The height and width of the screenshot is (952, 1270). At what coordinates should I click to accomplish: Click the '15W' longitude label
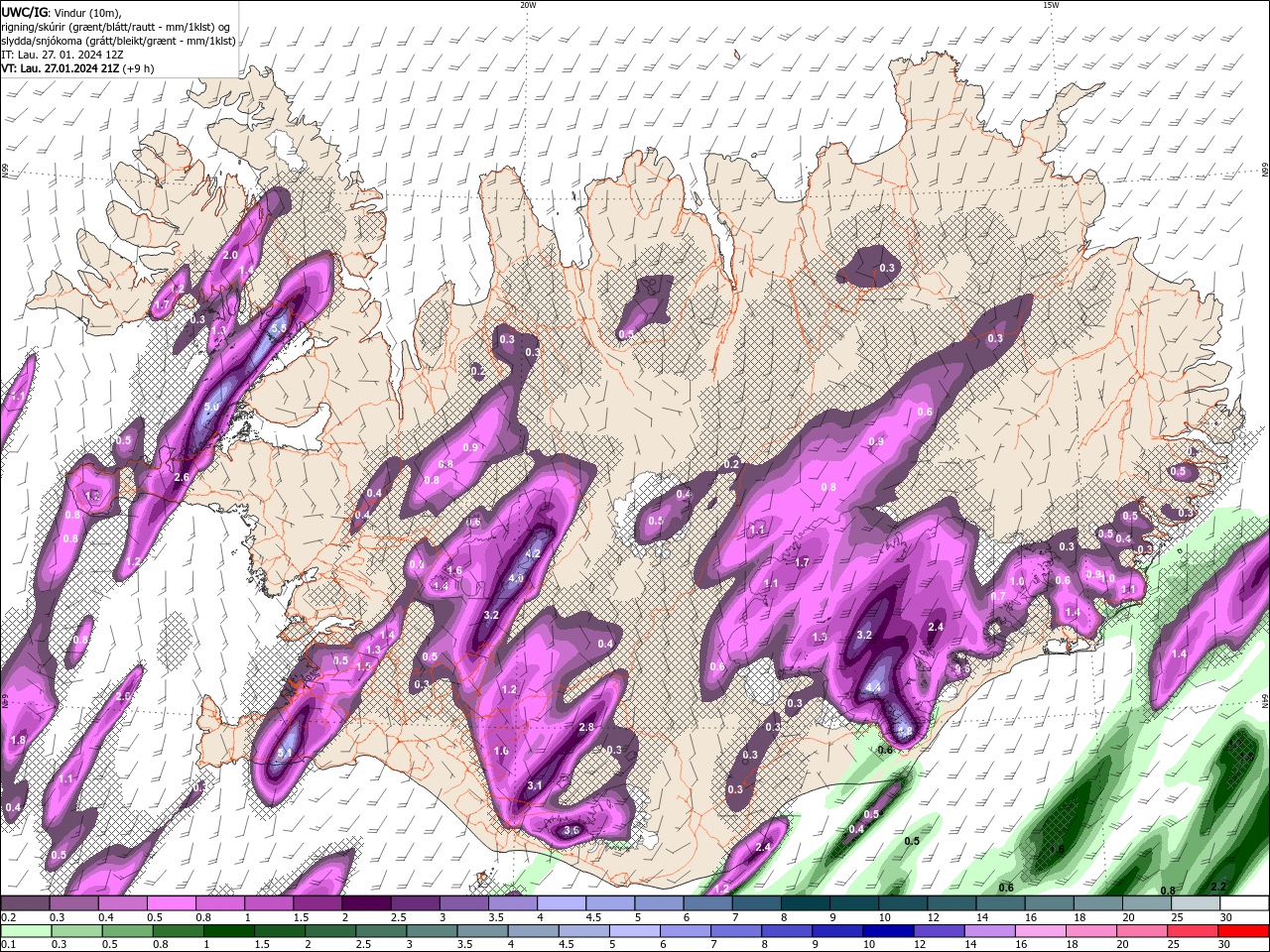click(1050, 5)
